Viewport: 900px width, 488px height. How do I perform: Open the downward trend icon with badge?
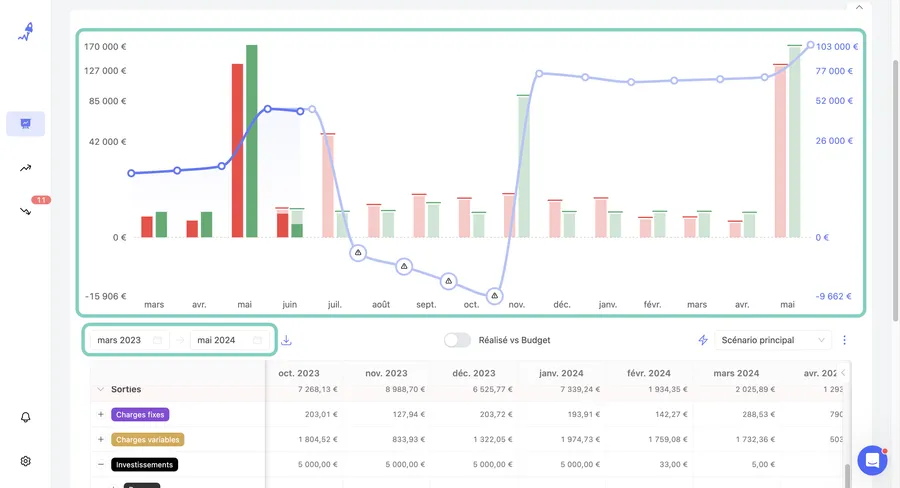coord(25,211)
